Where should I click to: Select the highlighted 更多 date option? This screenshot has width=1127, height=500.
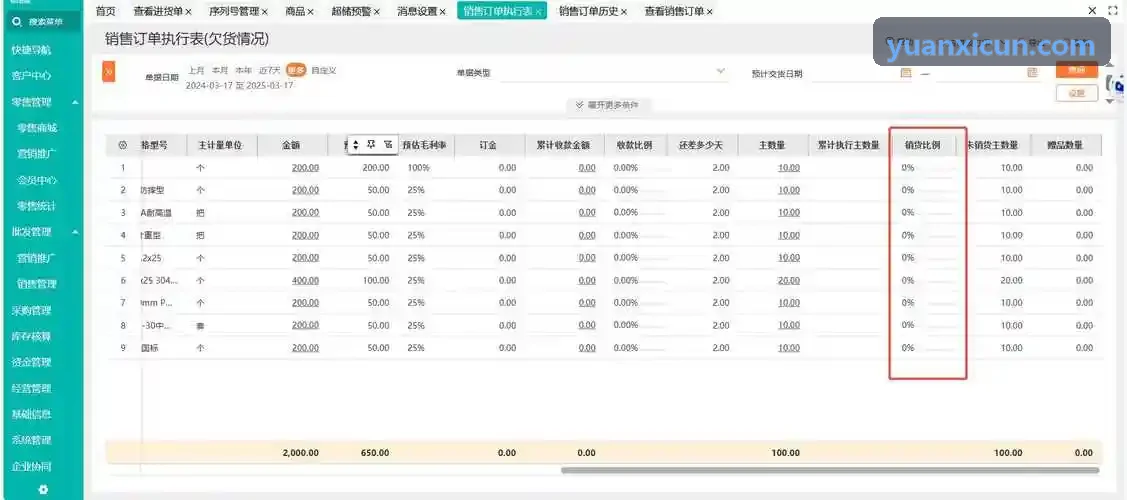click(x=296, y=70)
